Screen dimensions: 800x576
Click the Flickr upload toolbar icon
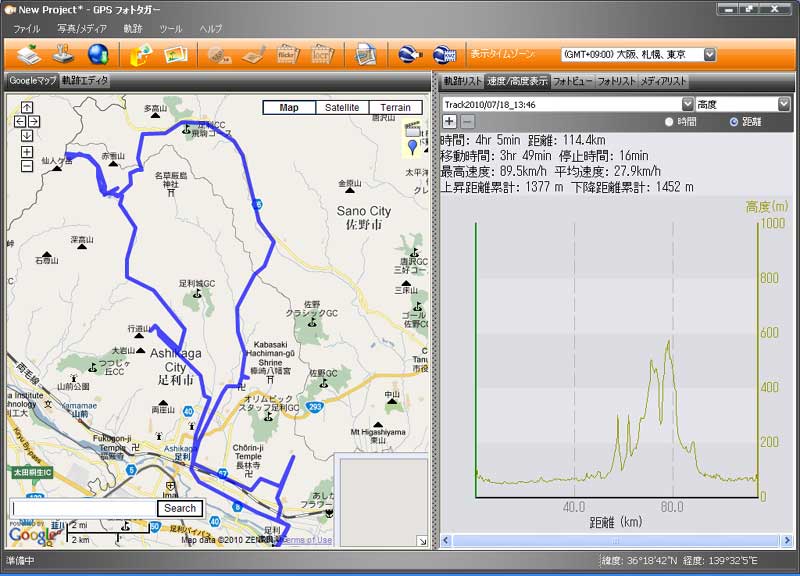pos(288,54)
